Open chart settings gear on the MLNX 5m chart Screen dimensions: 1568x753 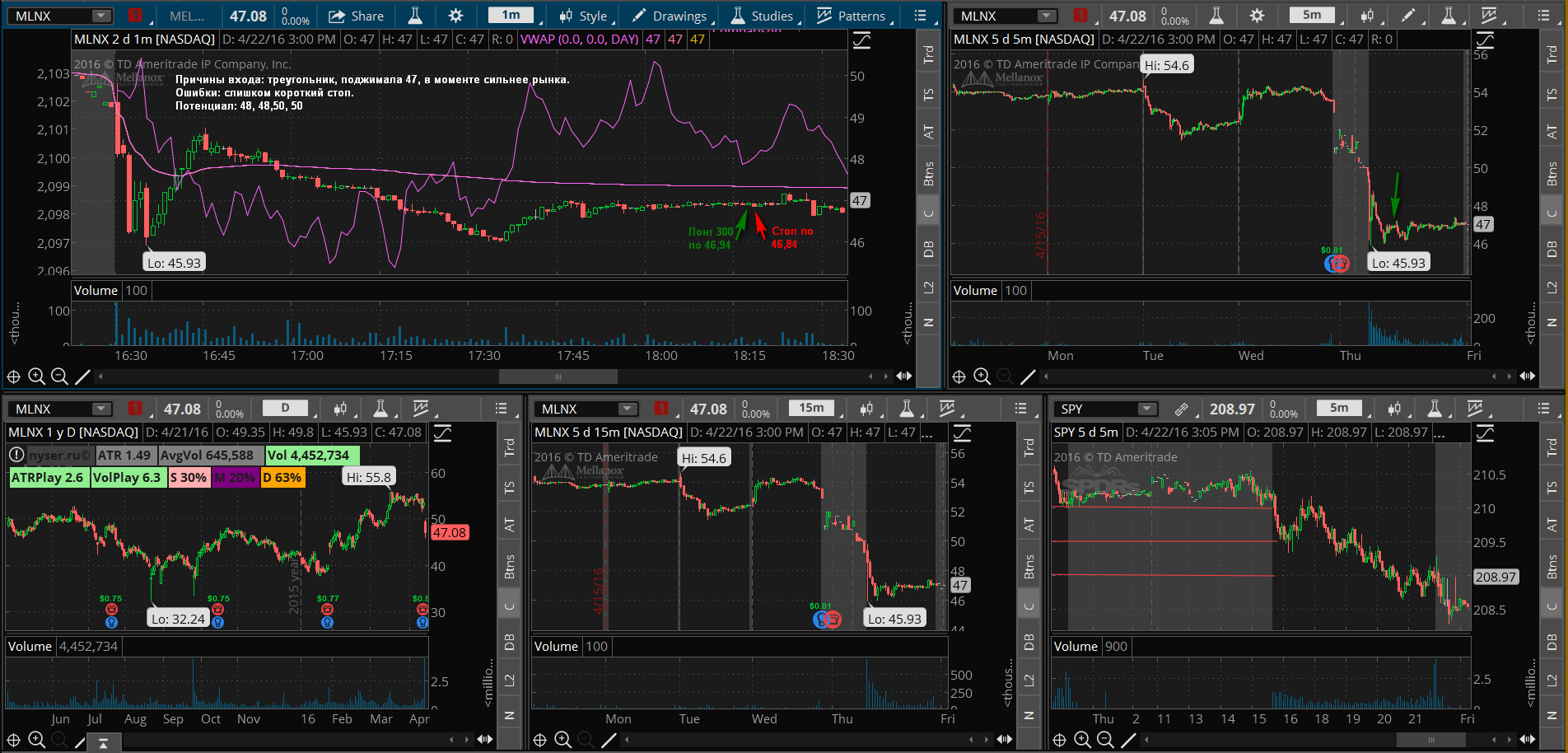pyautogui.click(x=1257, y=16)
